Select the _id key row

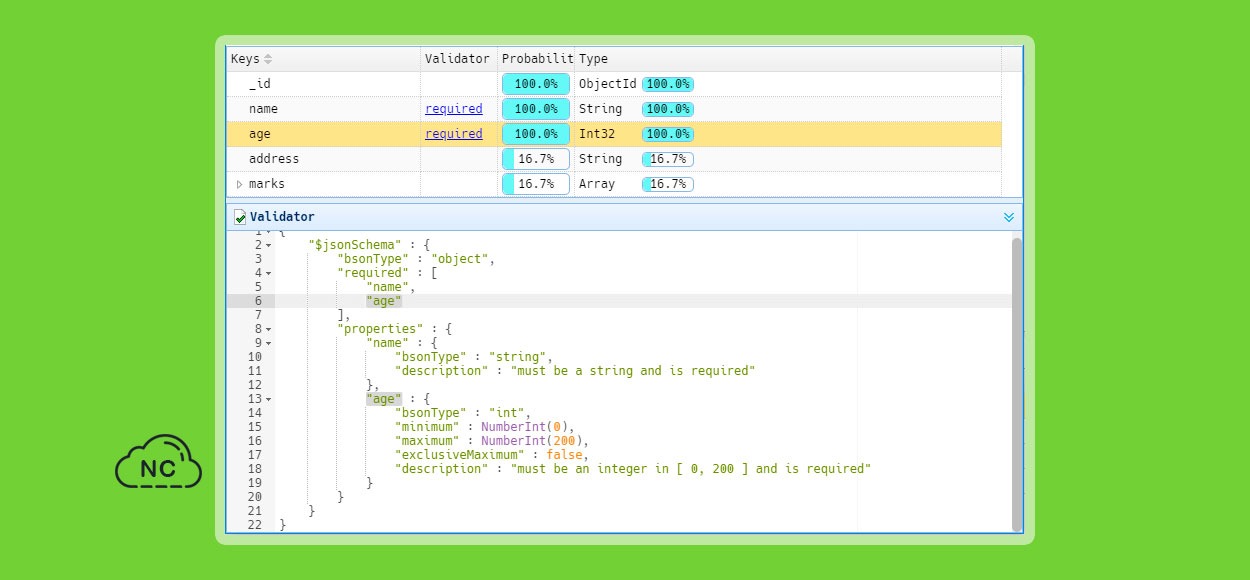click(614, 84)
